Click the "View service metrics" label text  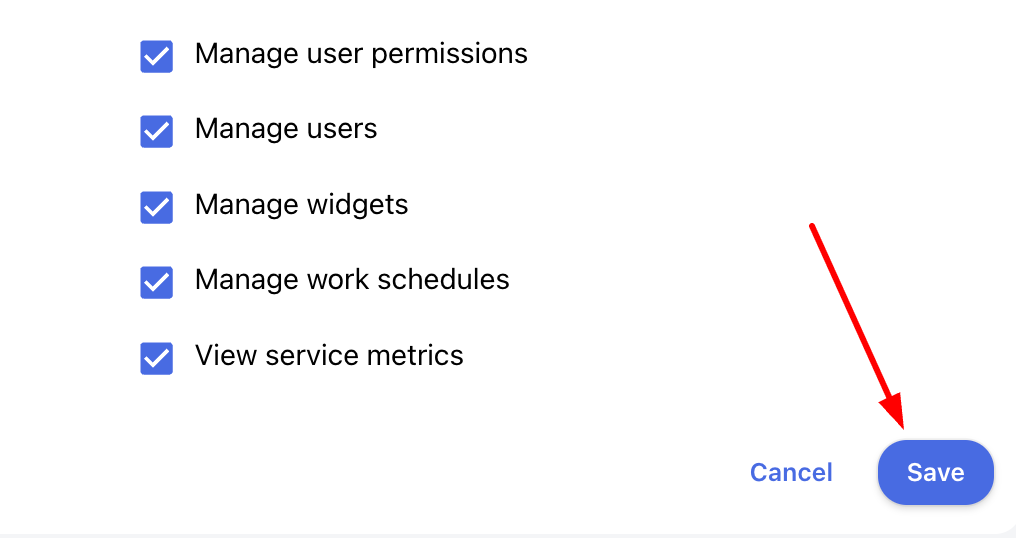[x=329, y=356]
